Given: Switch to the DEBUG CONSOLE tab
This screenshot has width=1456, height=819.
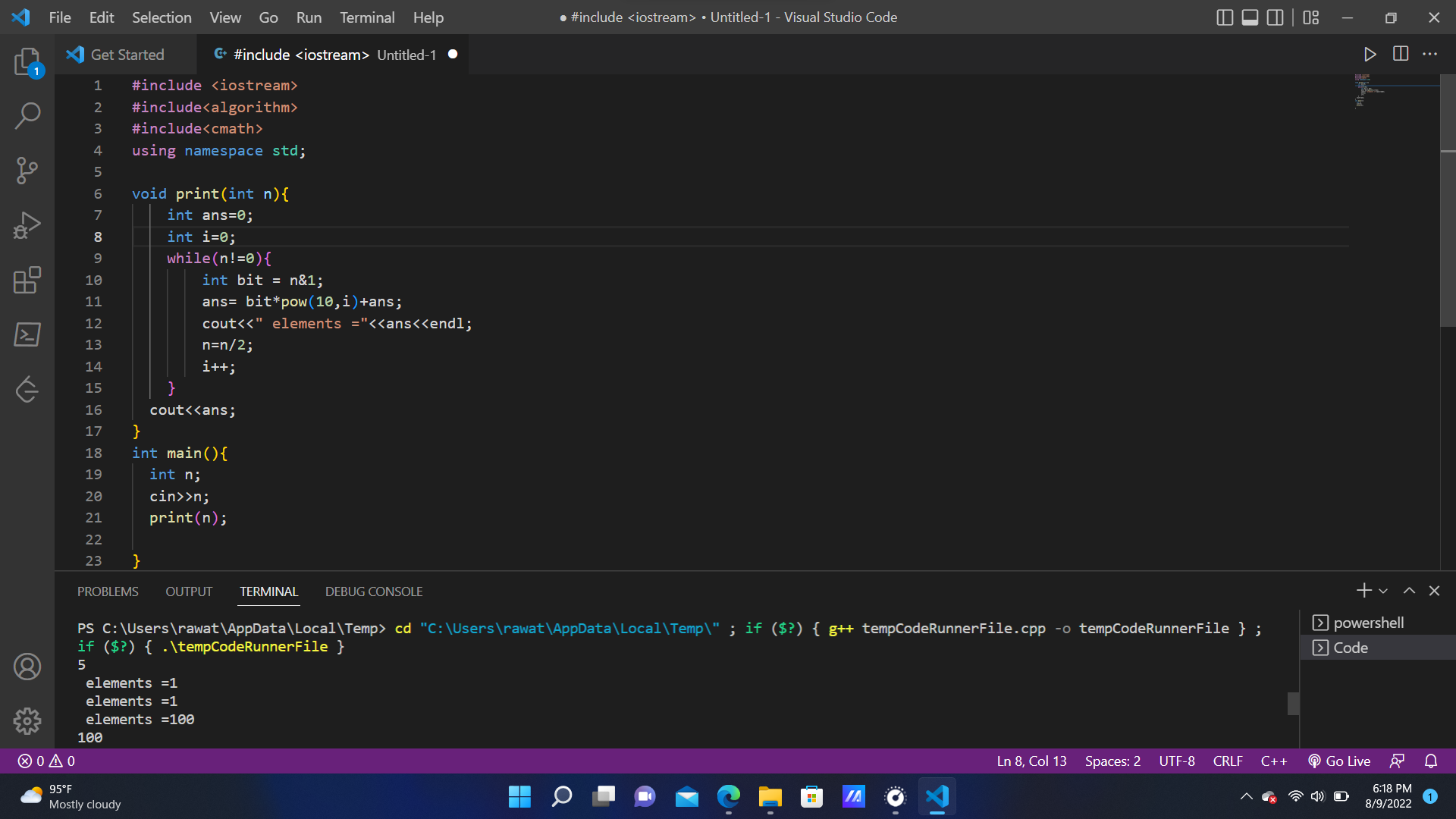Looking at the screenshot, I should pos(374,591).
